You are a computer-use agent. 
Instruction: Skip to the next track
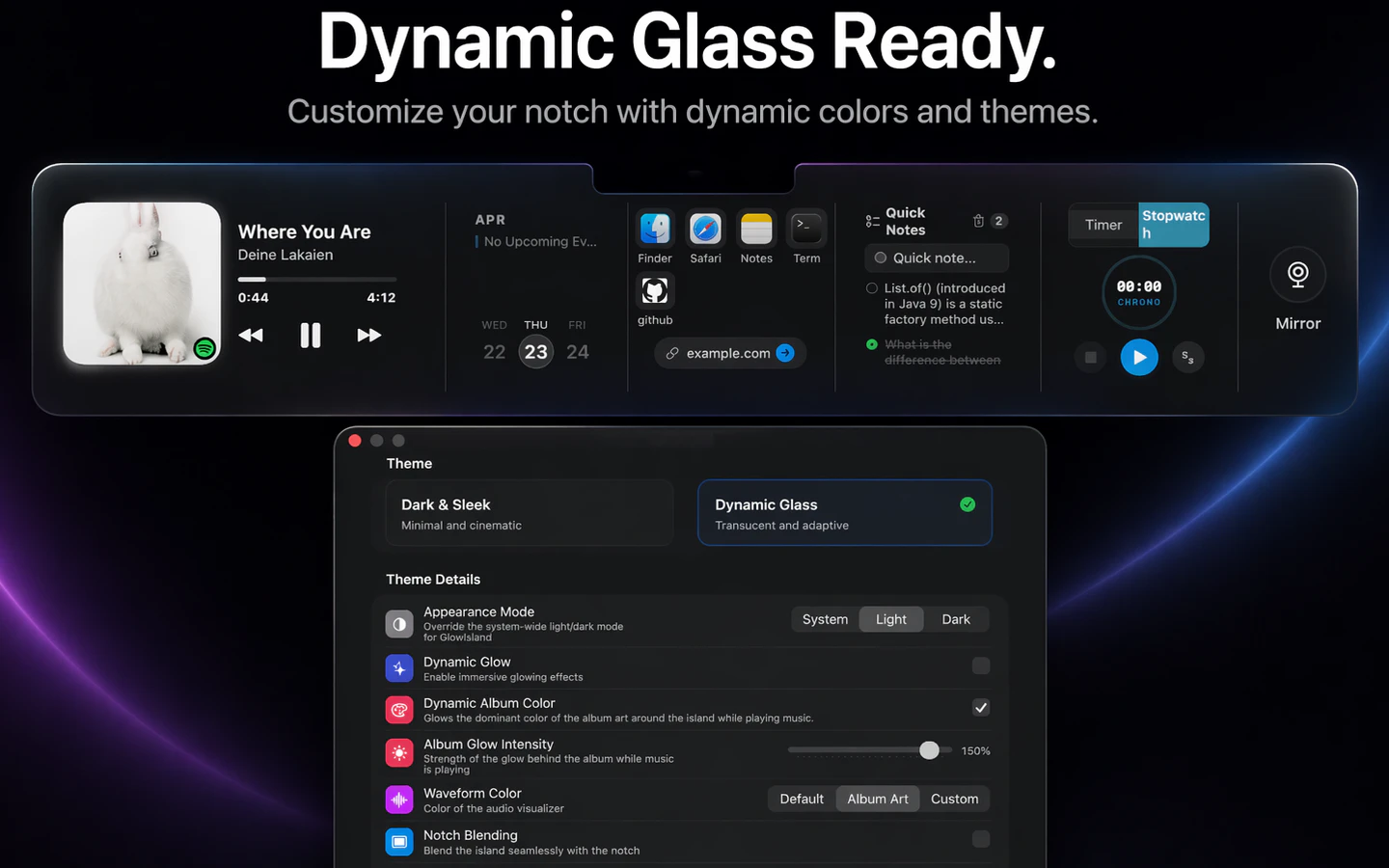pyautogui.click(x=369, y=336)
